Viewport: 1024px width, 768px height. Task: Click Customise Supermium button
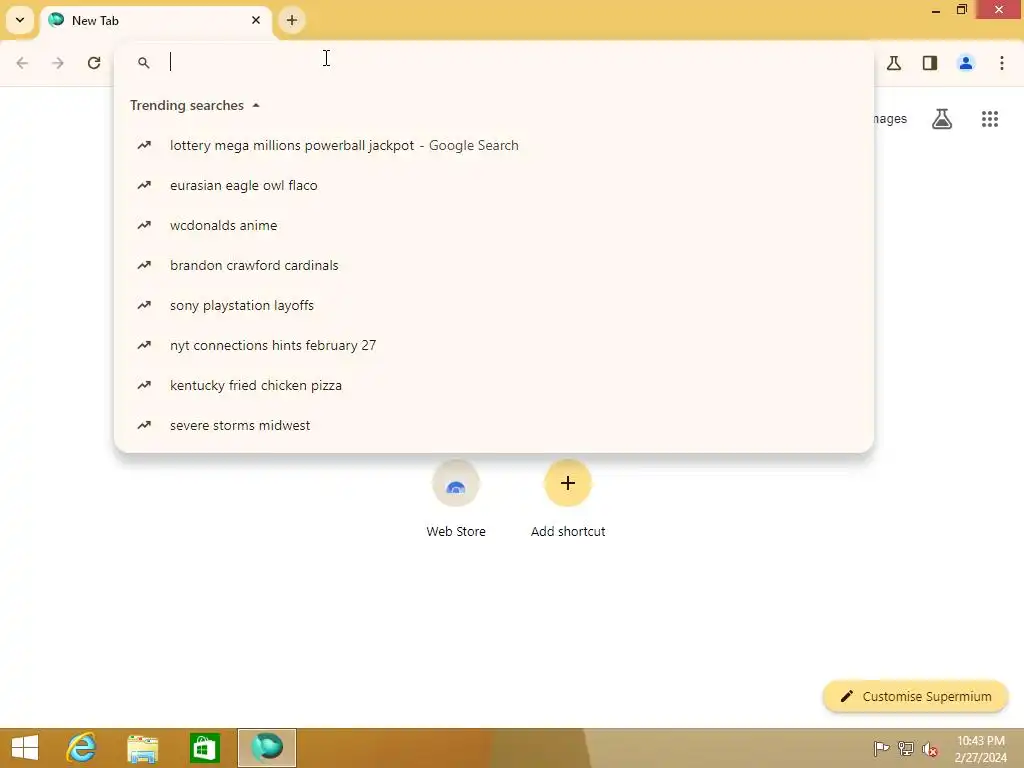(916, 696)
